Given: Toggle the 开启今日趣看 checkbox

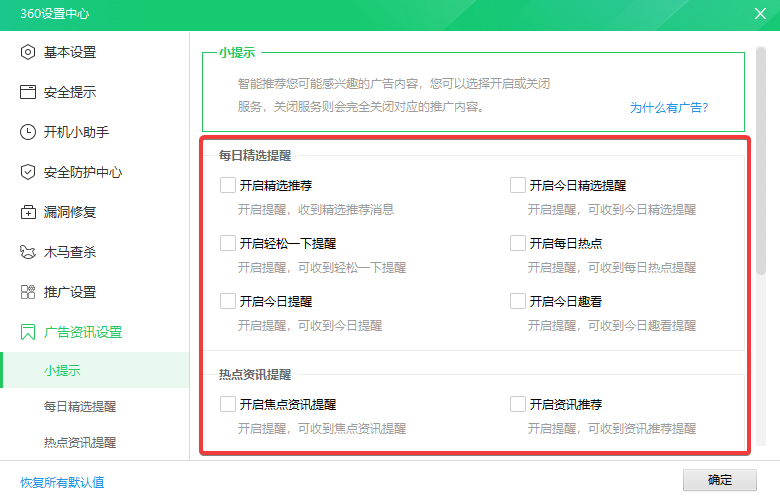Looking at the screenshot, I should (x=518, y=301).
